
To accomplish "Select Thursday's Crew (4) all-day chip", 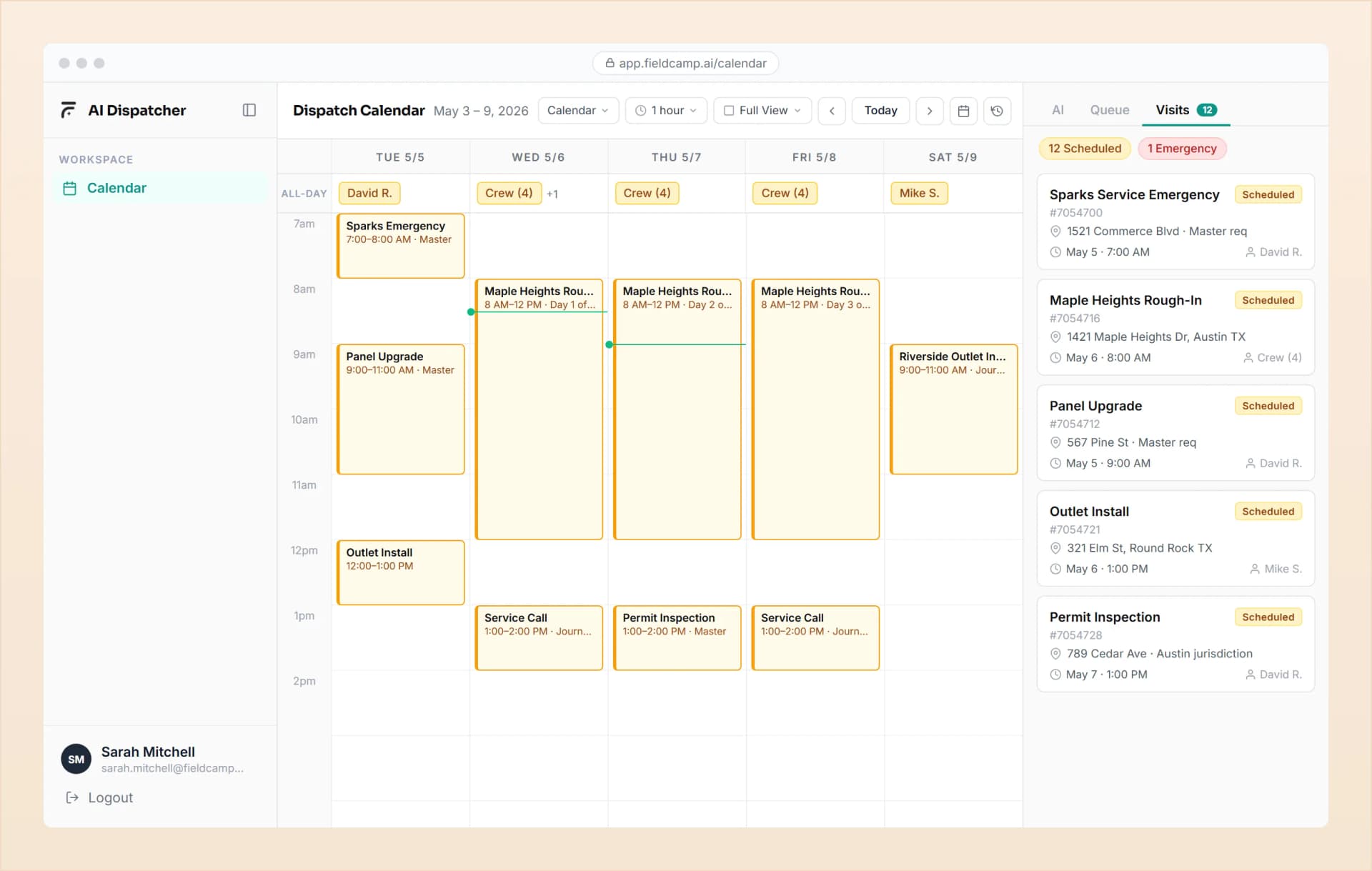I will tap(647, 193).
